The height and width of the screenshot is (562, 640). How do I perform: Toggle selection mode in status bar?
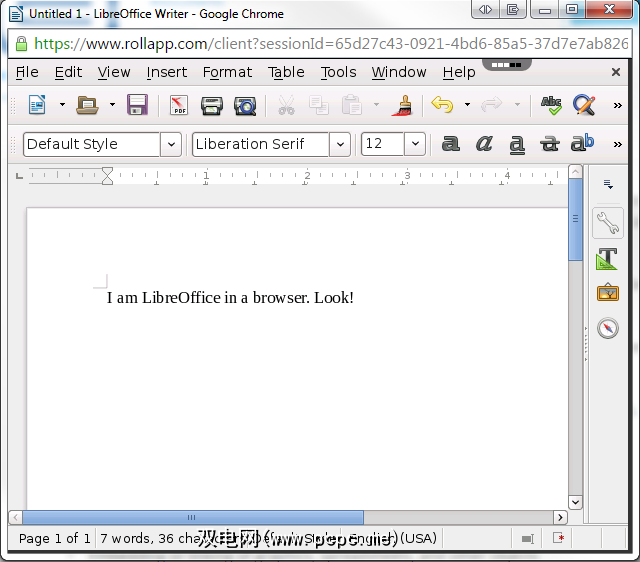[528, 539]
